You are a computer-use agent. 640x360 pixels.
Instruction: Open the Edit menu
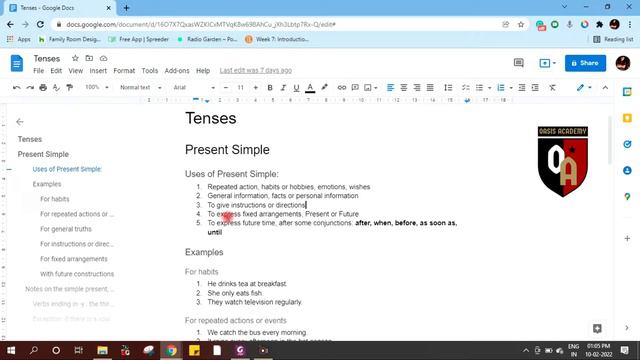(56, 71)
